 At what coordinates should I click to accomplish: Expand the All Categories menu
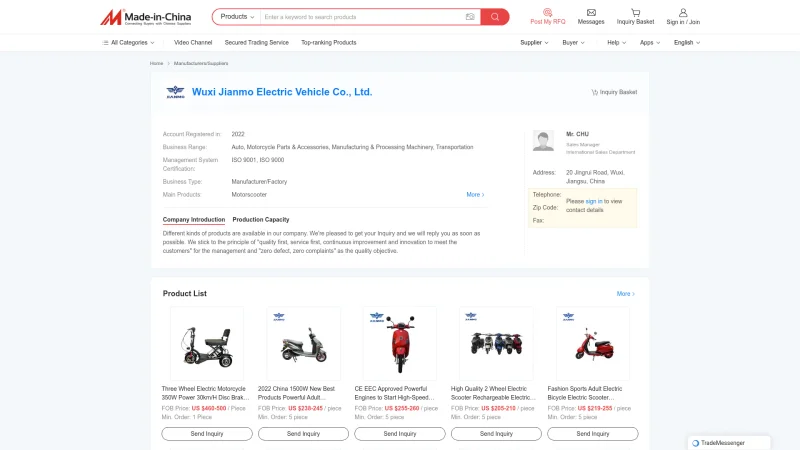[128, 43]
